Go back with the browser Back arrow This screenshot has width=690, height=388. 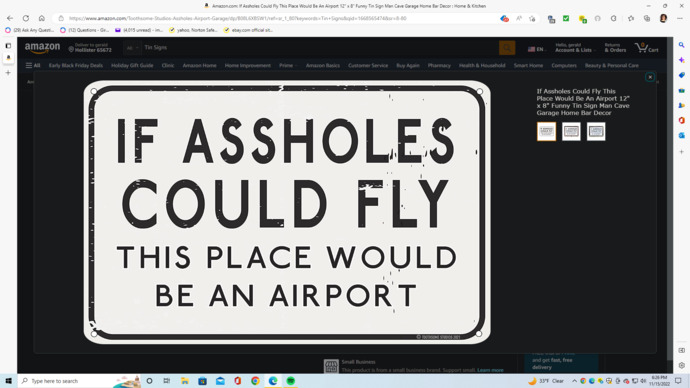10,18
